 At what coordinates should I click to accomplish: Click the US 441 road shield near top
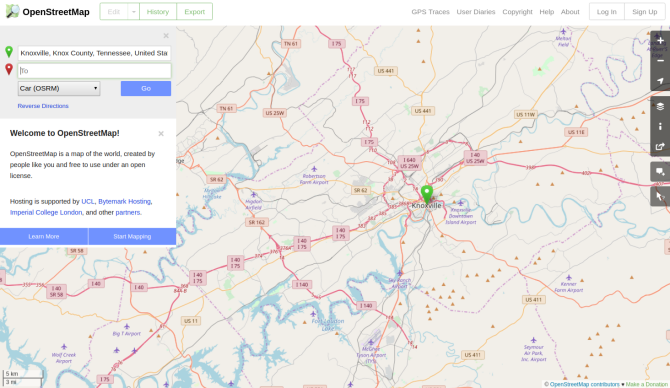385,71
